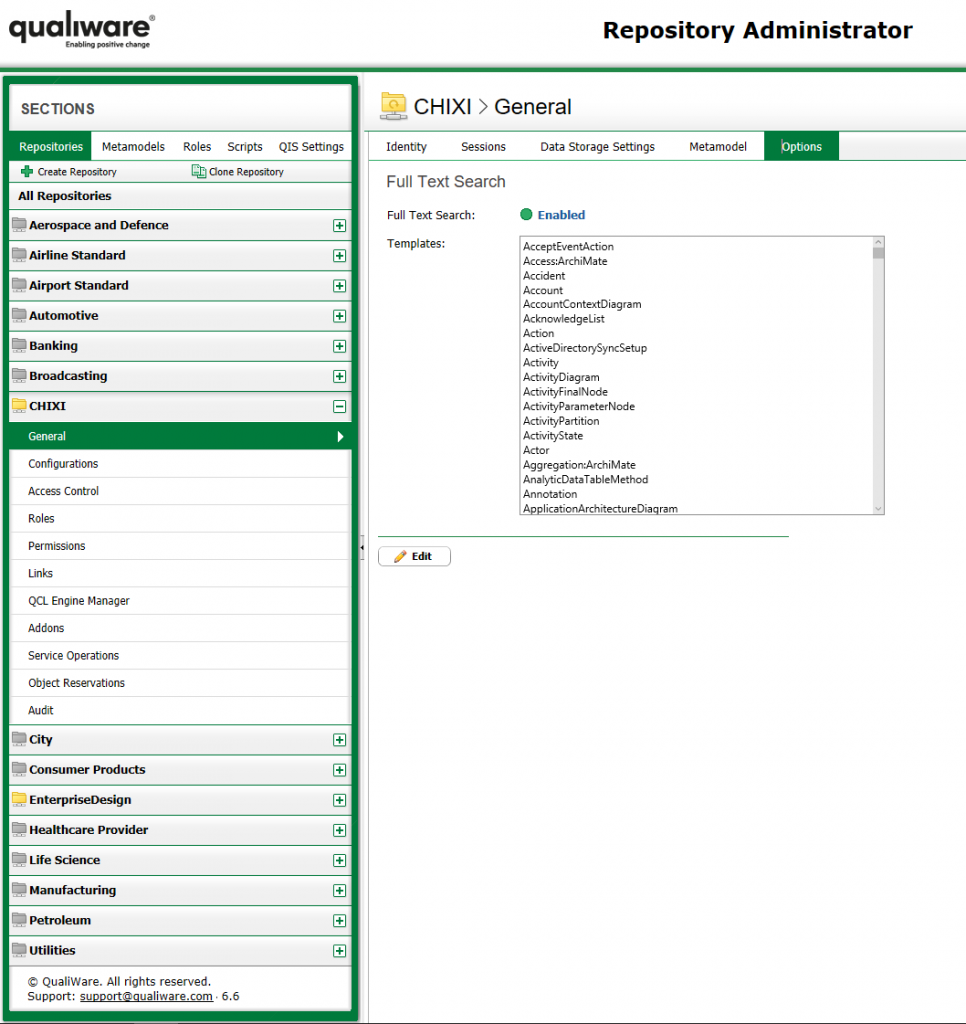Click the folder icon beside Manufacturing
This screenshot has height=1024, width=966.
coord(18,890)
